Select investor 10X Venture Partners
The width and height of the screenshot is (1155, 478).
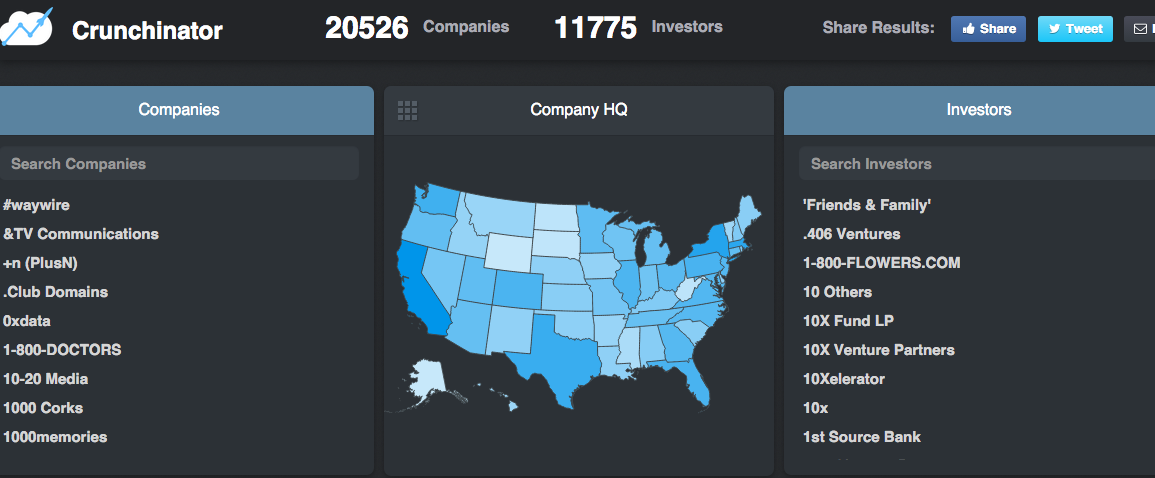(879, 350)
